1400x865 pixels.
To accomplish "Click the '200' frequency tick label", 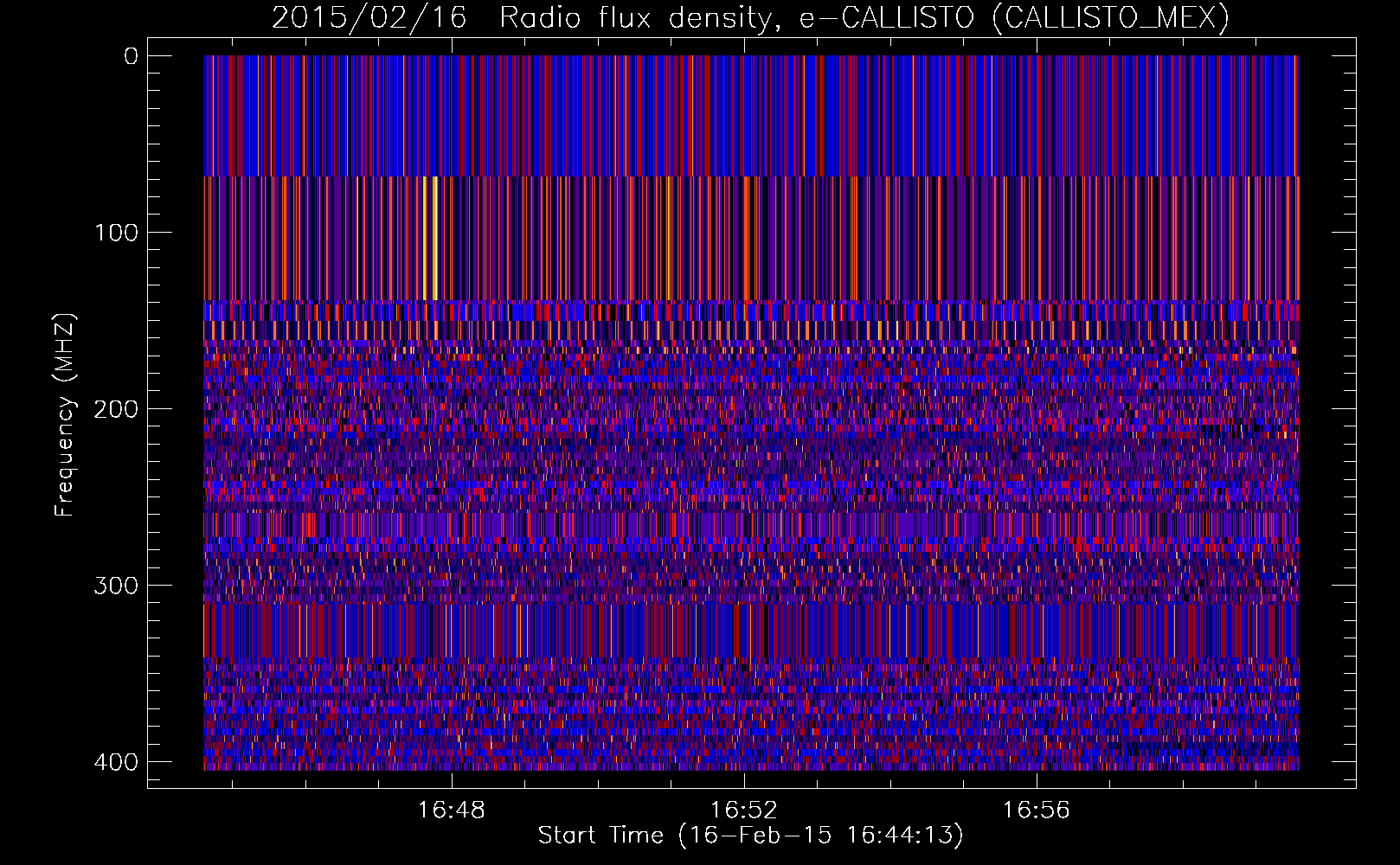I will tap(115, 409).
